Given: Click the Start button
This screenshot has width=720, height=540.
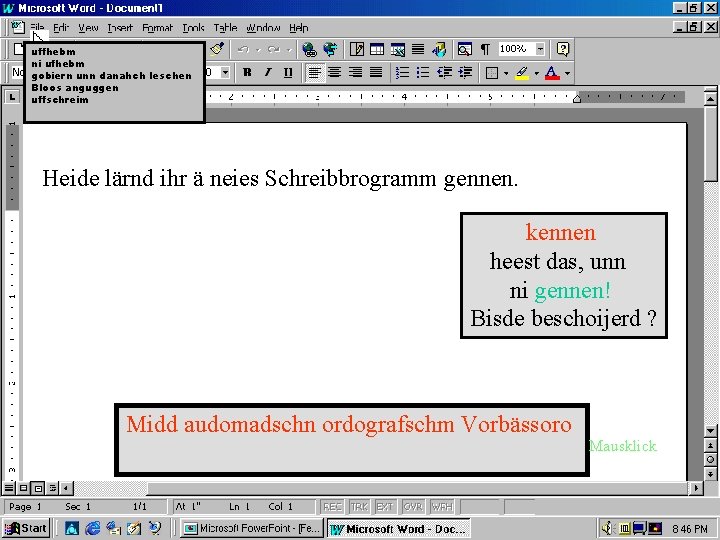Looking at the screenshot, I should tap(26, 529).
